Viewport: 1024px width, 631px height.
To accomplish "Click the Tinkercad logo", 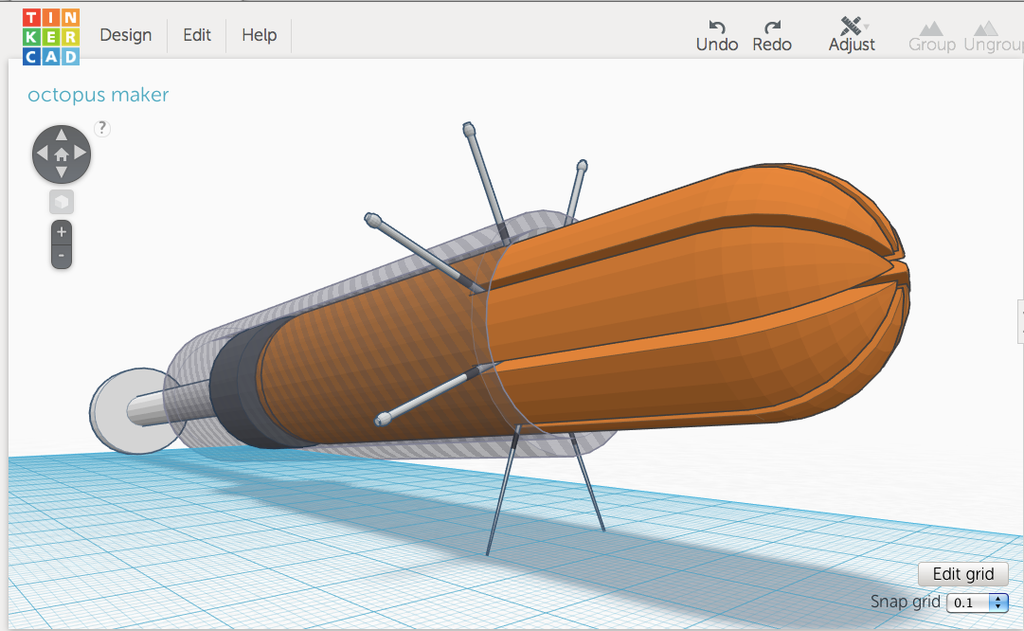I will point(51,36).
